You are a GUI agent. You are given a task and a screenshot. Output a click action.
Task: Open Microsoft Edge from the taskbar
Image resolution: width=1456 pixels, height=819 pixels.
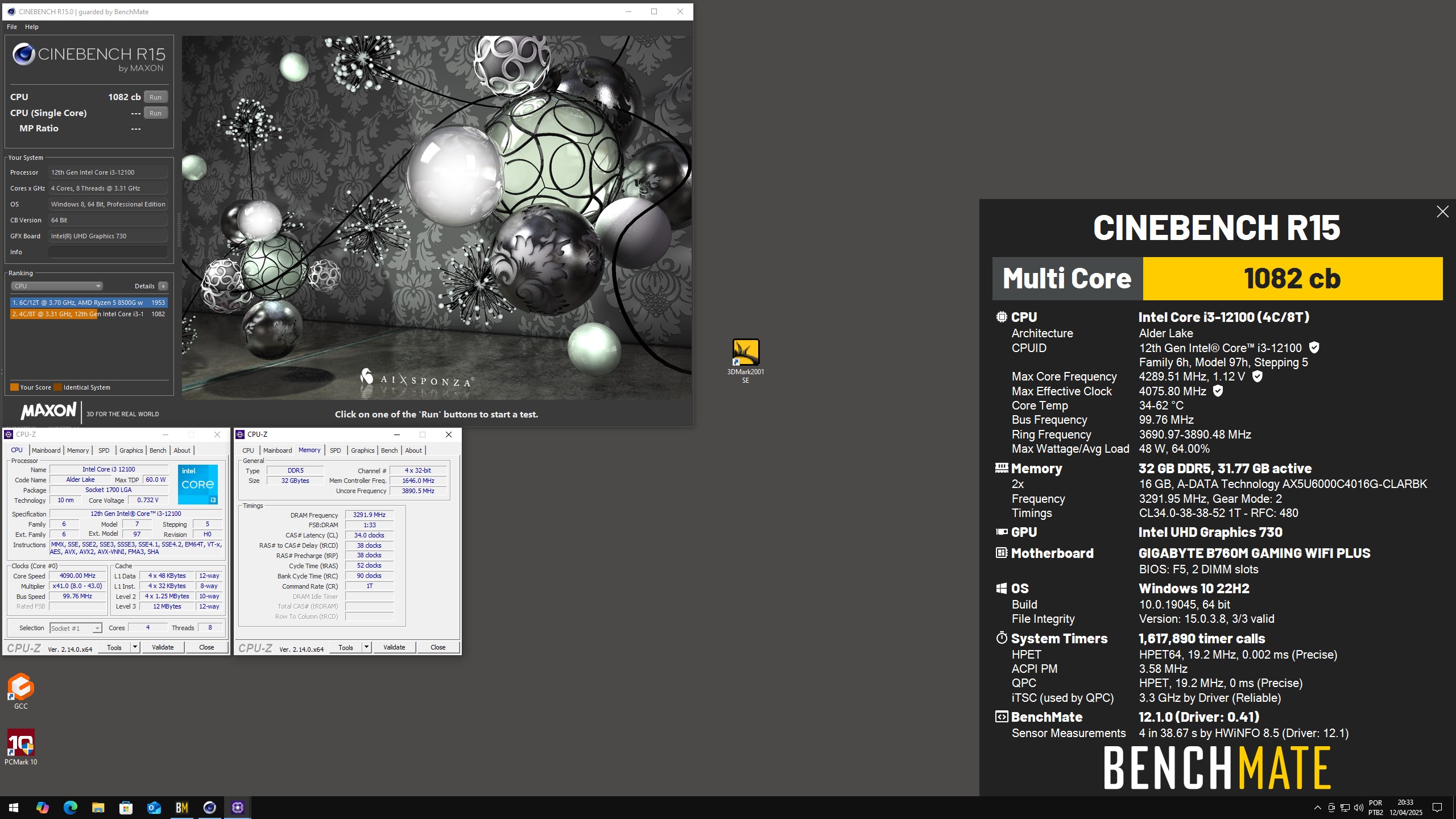(70, 808)
